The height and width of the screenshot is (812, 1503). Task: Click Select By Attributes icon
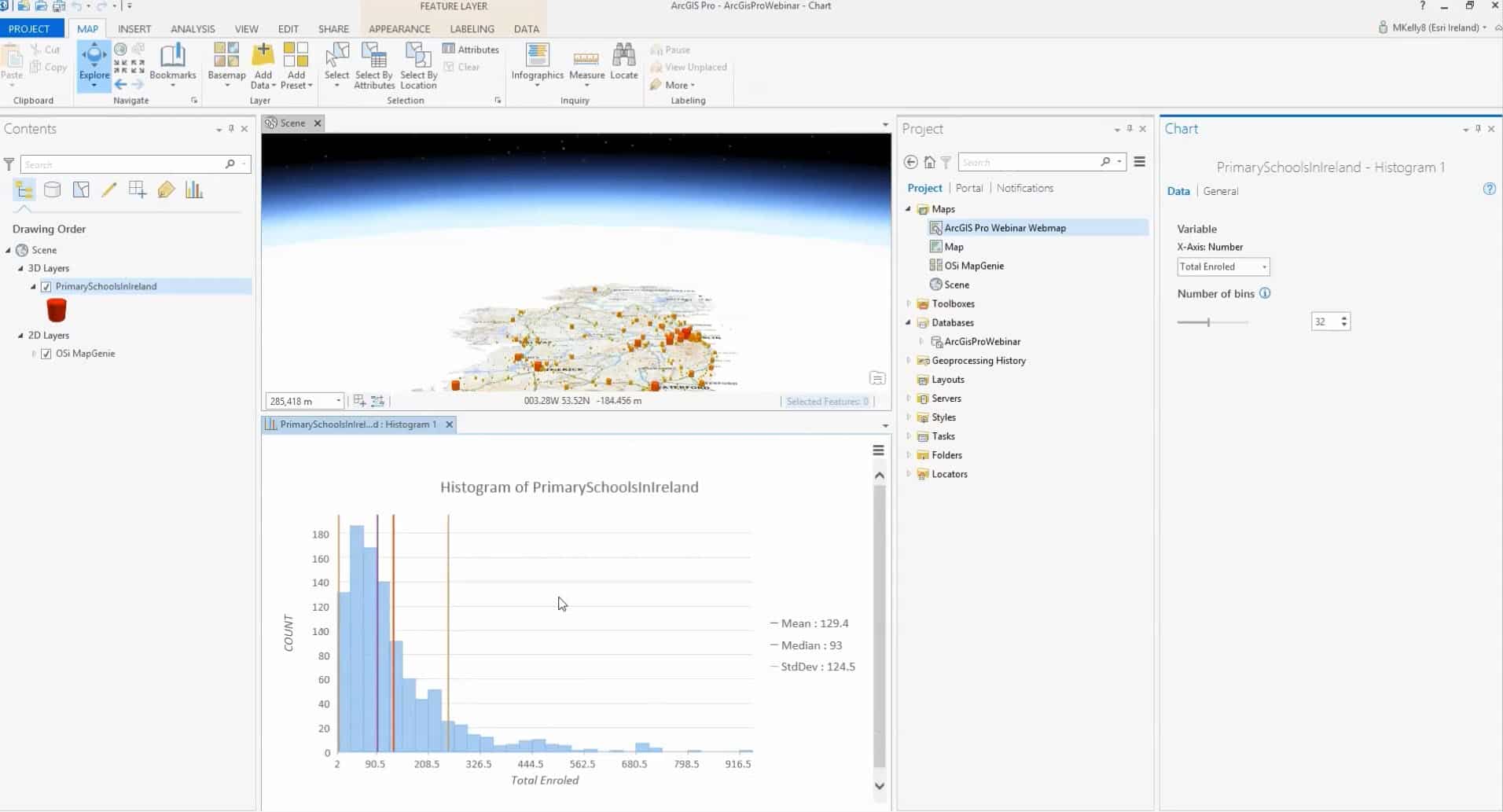[x=373, y=57]
